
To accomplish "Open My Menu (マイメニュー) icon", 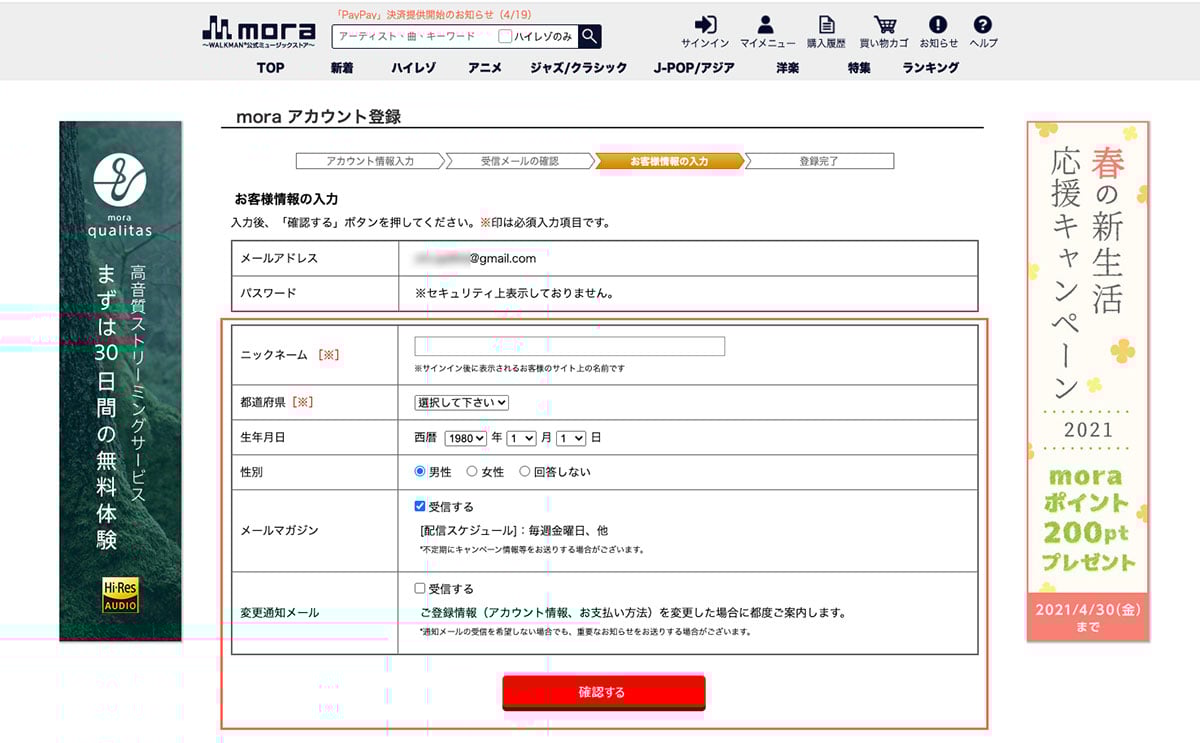I will click(767, 31).
